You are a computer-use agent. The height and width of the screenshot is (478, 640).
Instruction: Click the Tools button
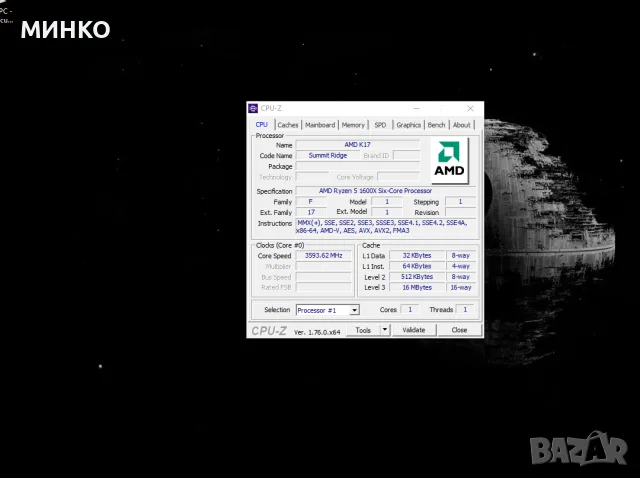(363, 330)
